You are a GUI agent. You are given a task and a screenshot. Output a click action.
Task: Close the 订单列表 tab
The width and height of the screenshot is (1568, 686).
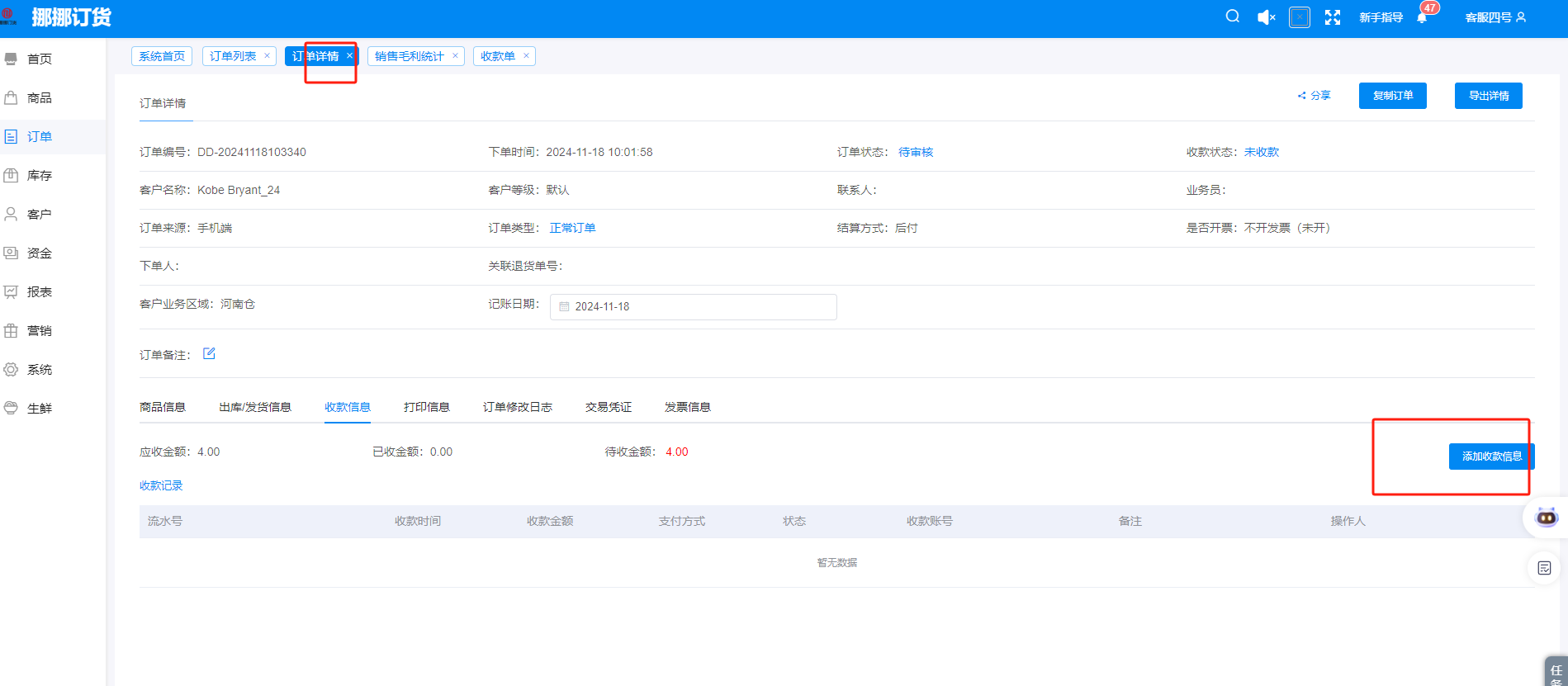267,55
